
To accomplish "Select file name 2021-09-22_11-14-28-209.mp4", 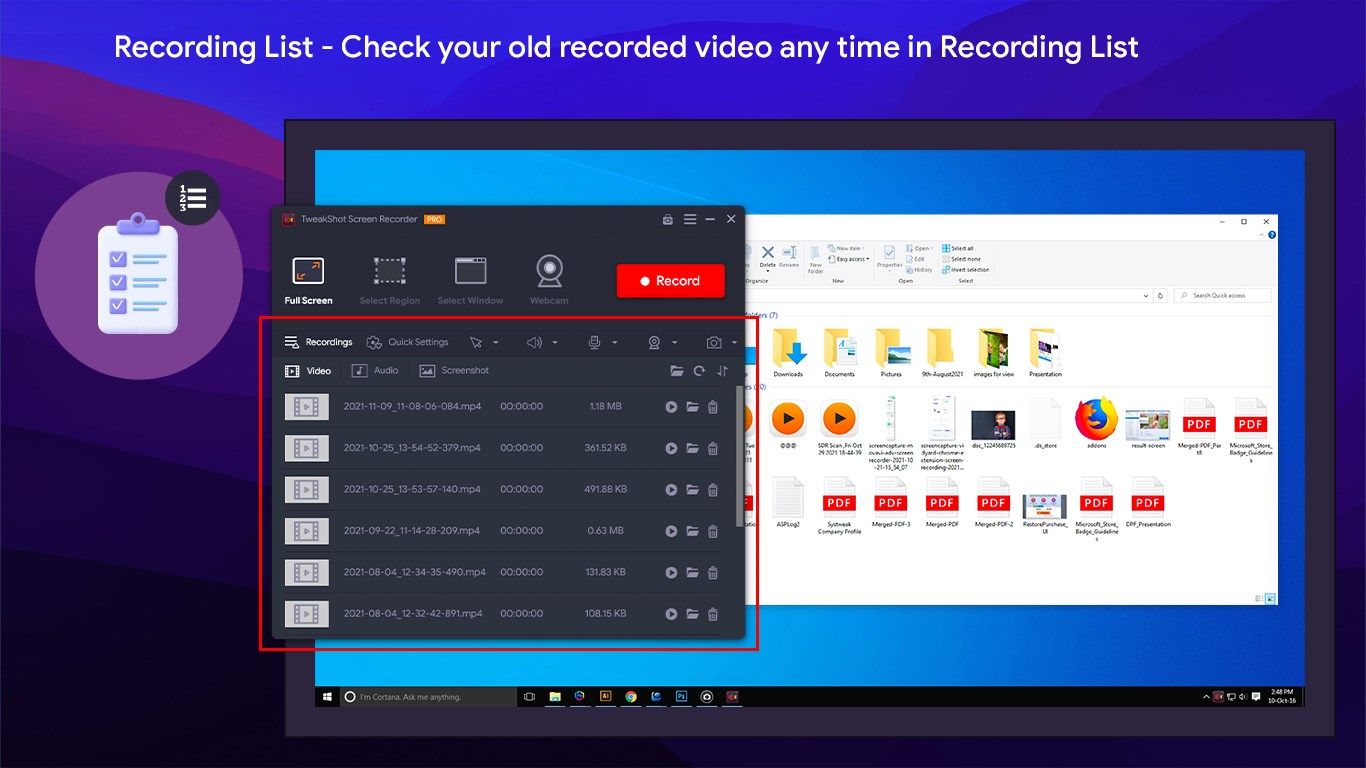I will [x=412, y=531].
